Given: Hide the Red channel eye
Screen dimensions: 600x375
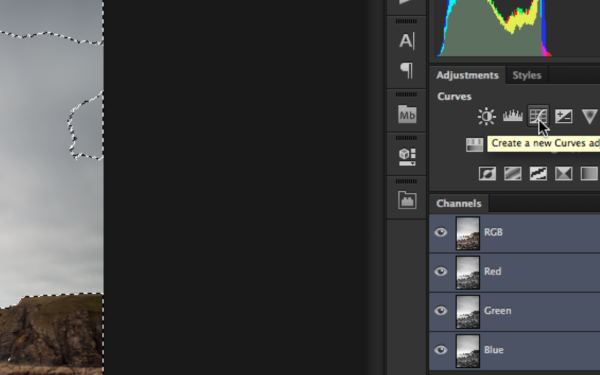Looking at the screenshot, I should click(441, 272).
